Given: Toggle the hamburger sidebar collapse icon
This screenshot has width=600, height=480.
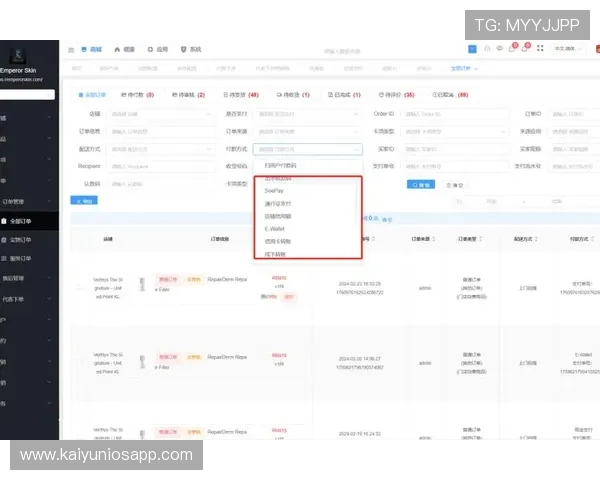Looking at the screenshot, I should (71, 50).
